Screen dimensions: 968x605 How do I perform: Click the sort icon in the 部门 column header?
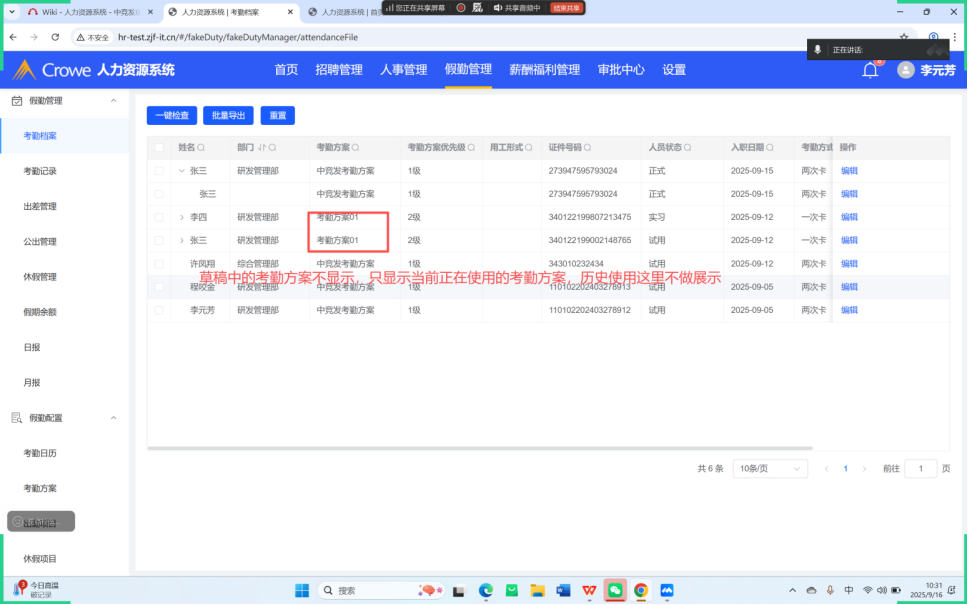(x=263, y=147)
